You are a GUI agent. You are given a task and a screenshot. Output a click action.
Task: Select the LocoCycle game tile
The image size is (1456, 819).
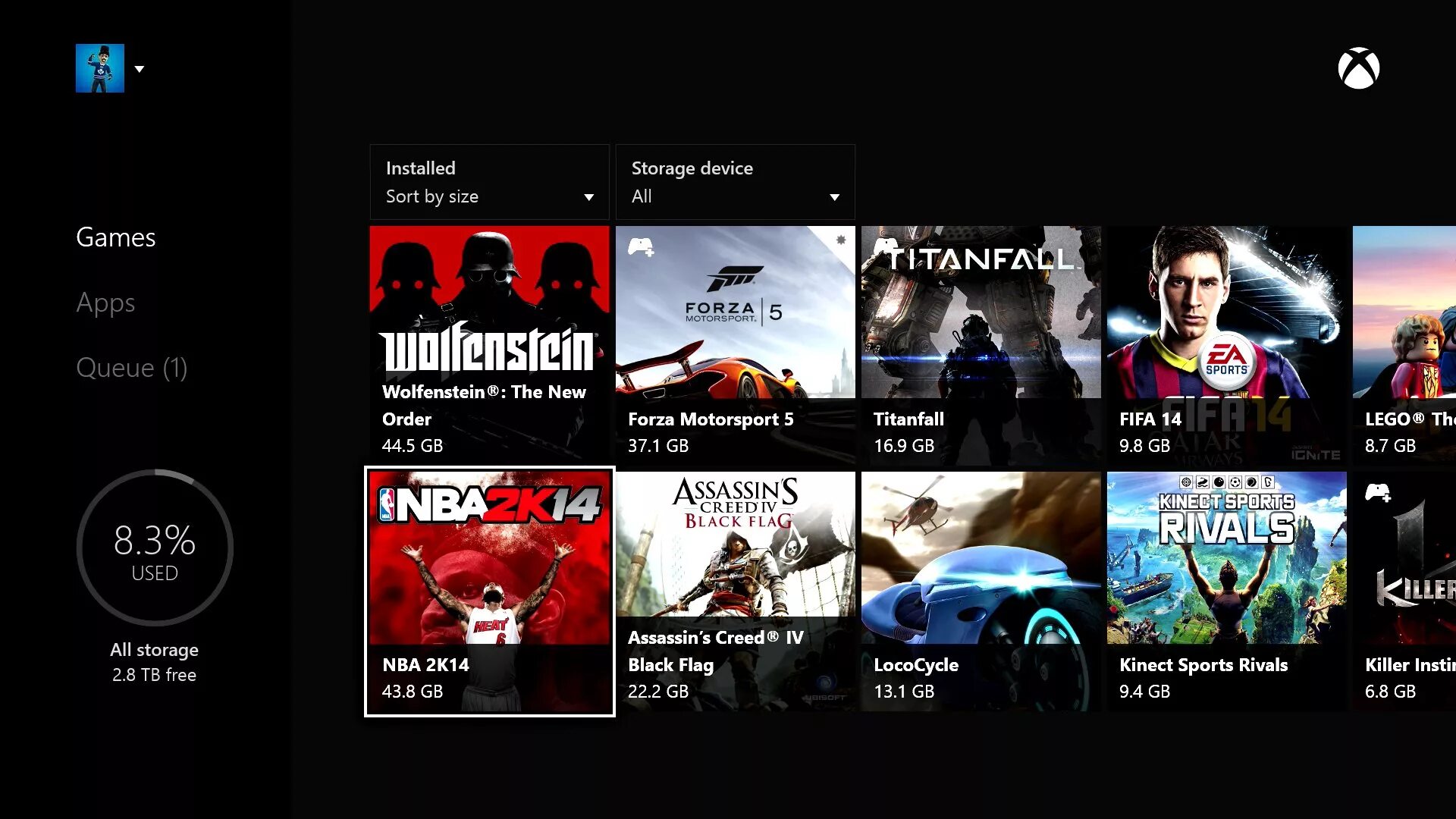point(981,591)
